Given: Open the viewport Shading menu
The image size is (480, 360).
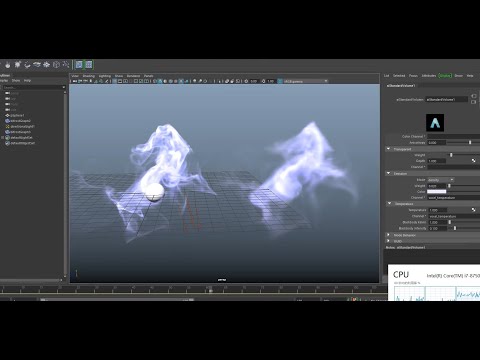Looking at the screenshot, I should pyautogui.click(x=89, y=76).
